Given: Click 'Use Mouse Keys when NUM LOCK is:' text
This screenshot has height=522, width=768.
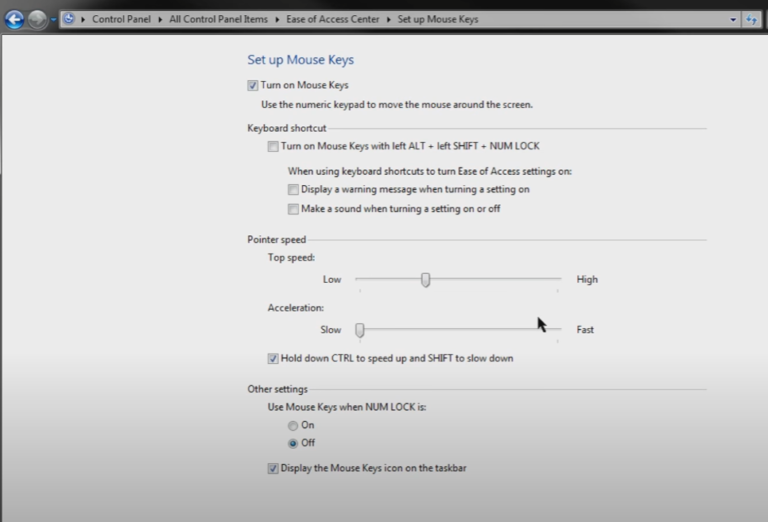Looking at the screenshot, I should (x=347, y=407).
